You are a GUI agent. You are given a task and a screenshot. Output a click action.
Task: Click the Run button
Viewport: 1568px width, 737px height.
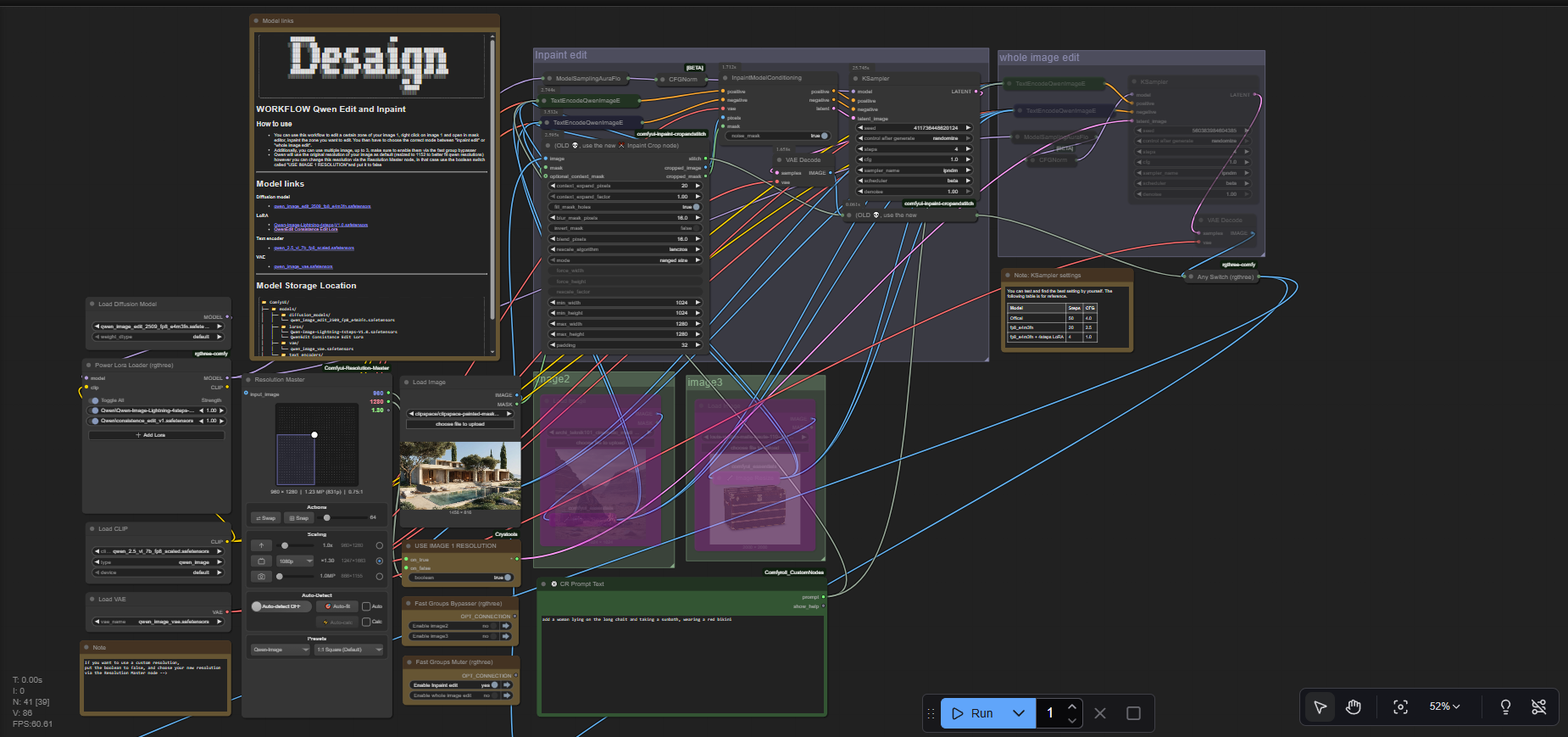[x=972, y=713]
